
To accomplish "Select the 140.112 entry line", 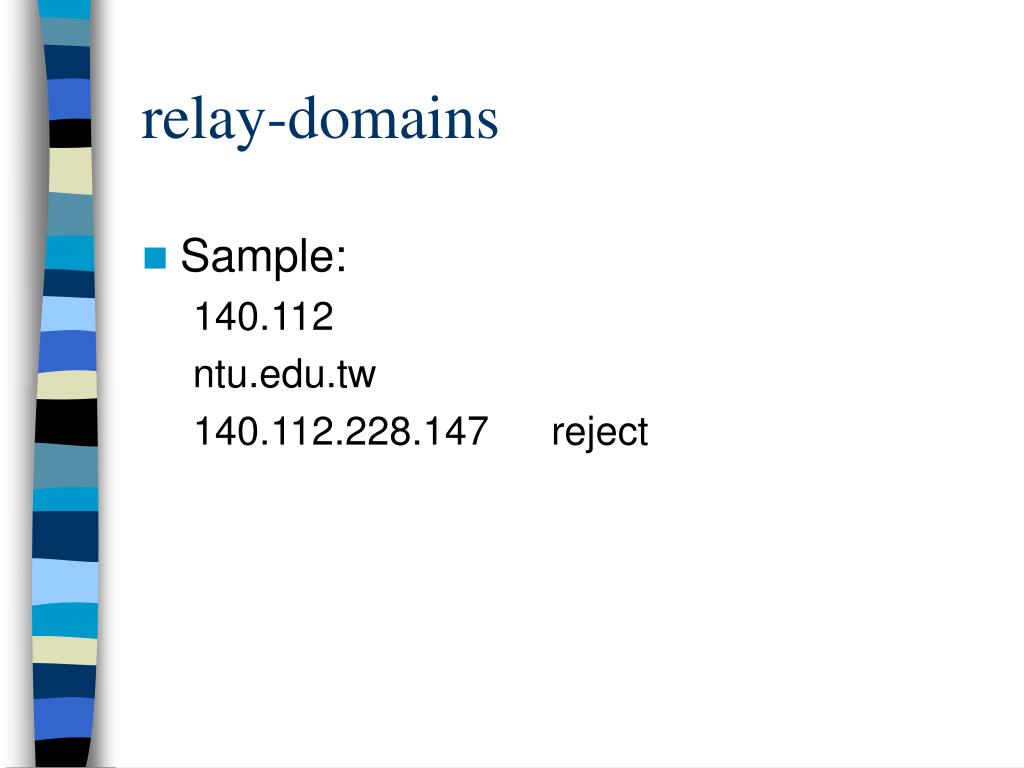I will [x=263, y=317].
